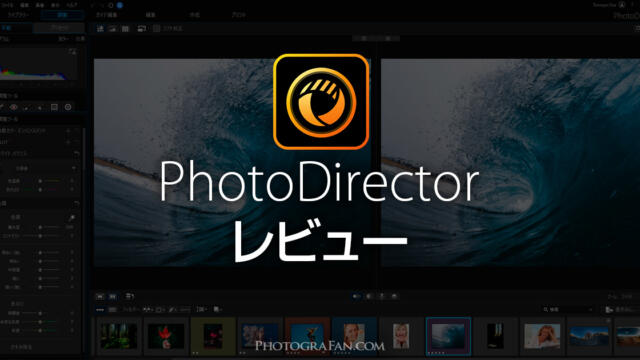
Task: Open the first menu in the menu bar
Action: 7,5
